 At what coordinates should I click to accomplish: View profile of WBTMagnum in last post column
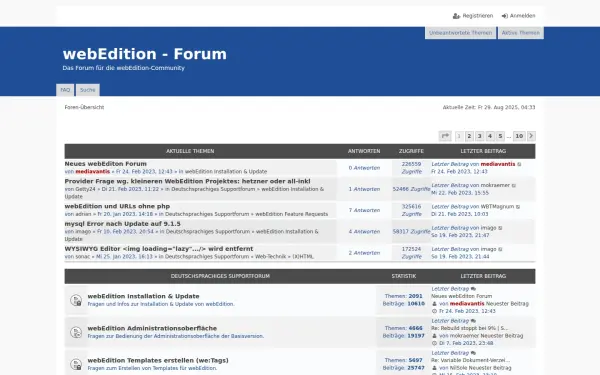[497, 207]
